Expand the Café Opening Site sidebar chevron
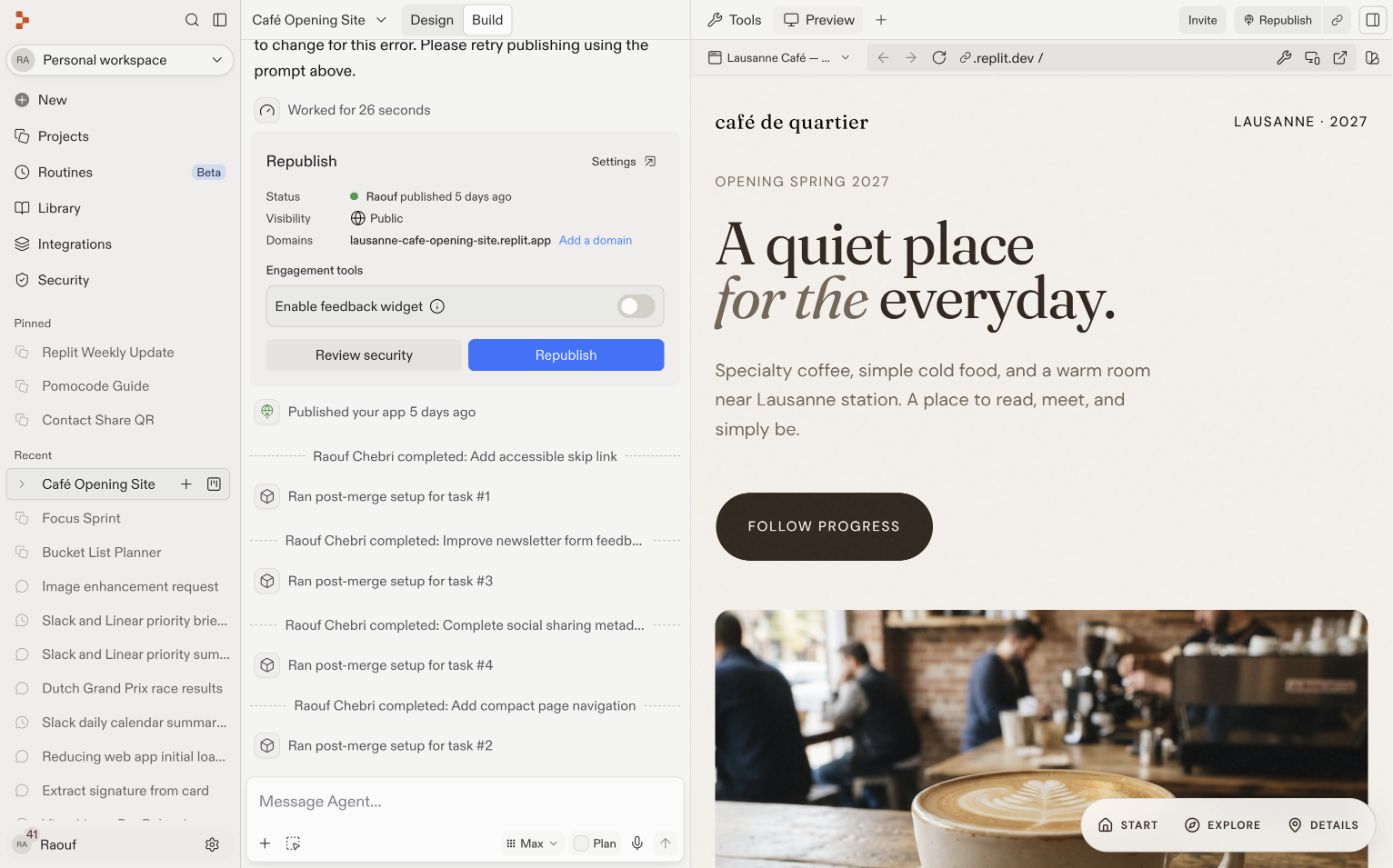The height and width of the screenshot is (868, 1393). coord(22,484)
